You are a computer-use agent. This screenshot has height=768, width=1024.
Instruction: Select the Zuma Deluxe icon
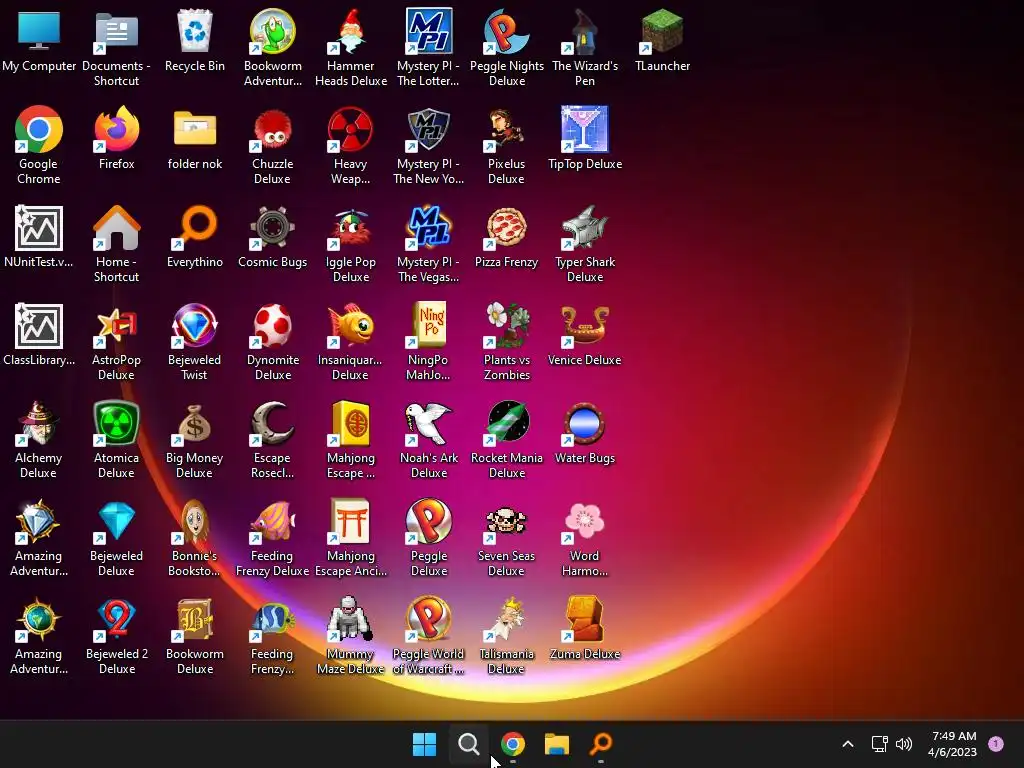(584, 618)
